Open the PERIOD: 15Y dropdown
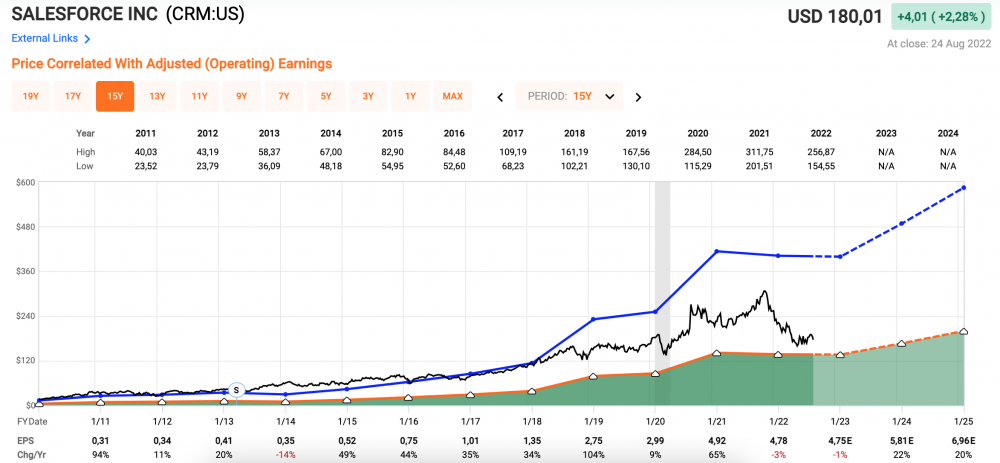Screen dimensions: 1000x463 570,96
